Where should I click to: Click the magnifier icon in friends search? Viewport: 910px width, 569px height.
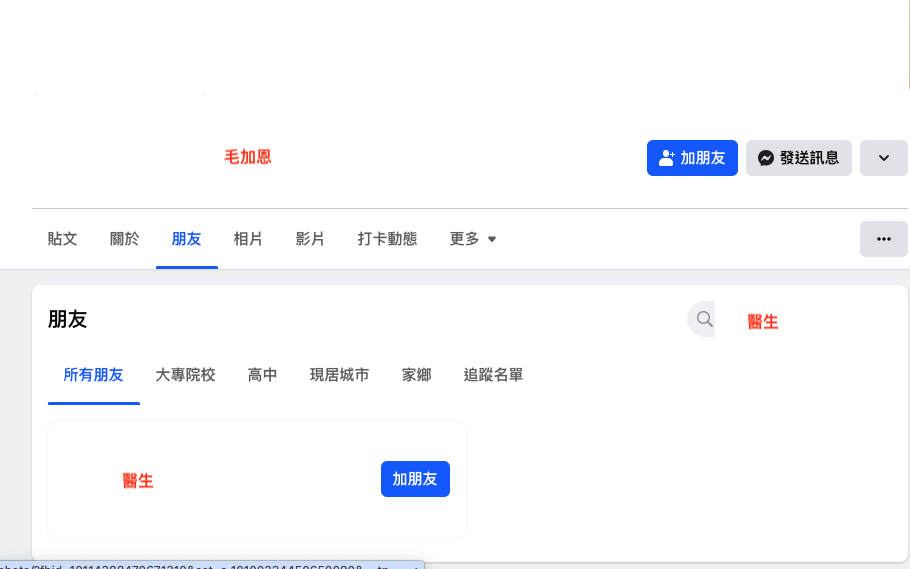tap(704, 319)
